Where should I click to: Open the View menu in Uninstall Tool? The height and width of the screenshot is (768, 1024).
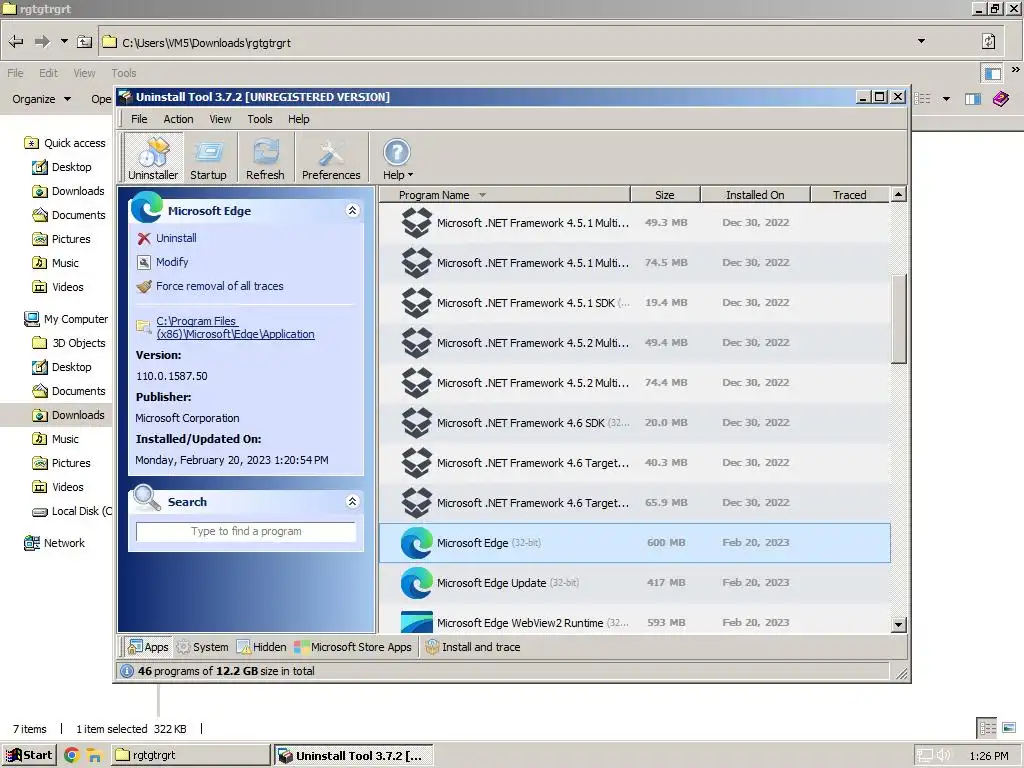220,119
